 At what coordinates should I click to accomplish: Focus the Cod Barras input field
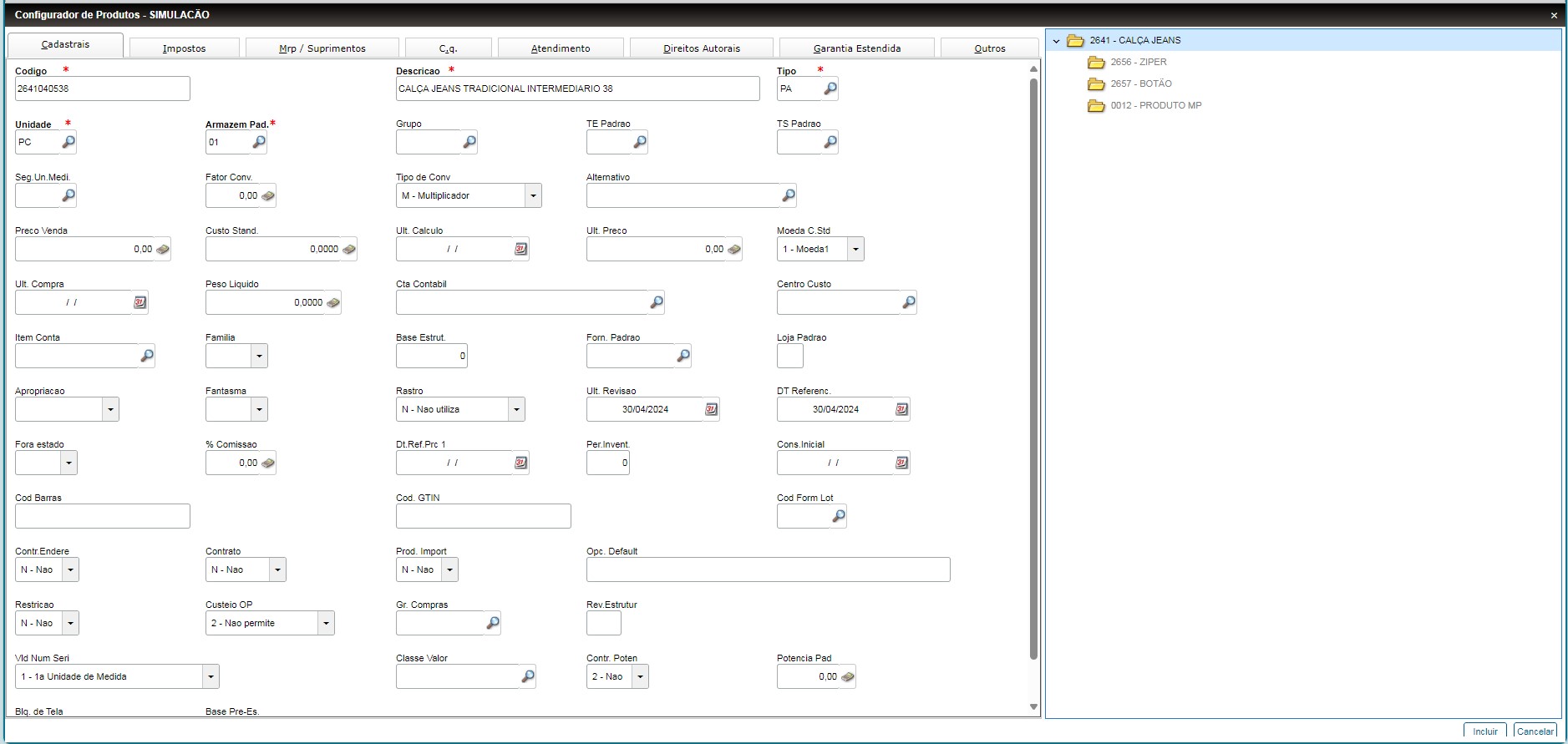[x=103, y=516]
